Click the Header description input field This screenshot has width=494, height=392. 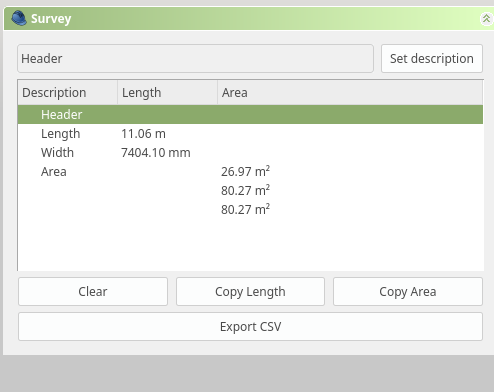(x=195, y=58)
